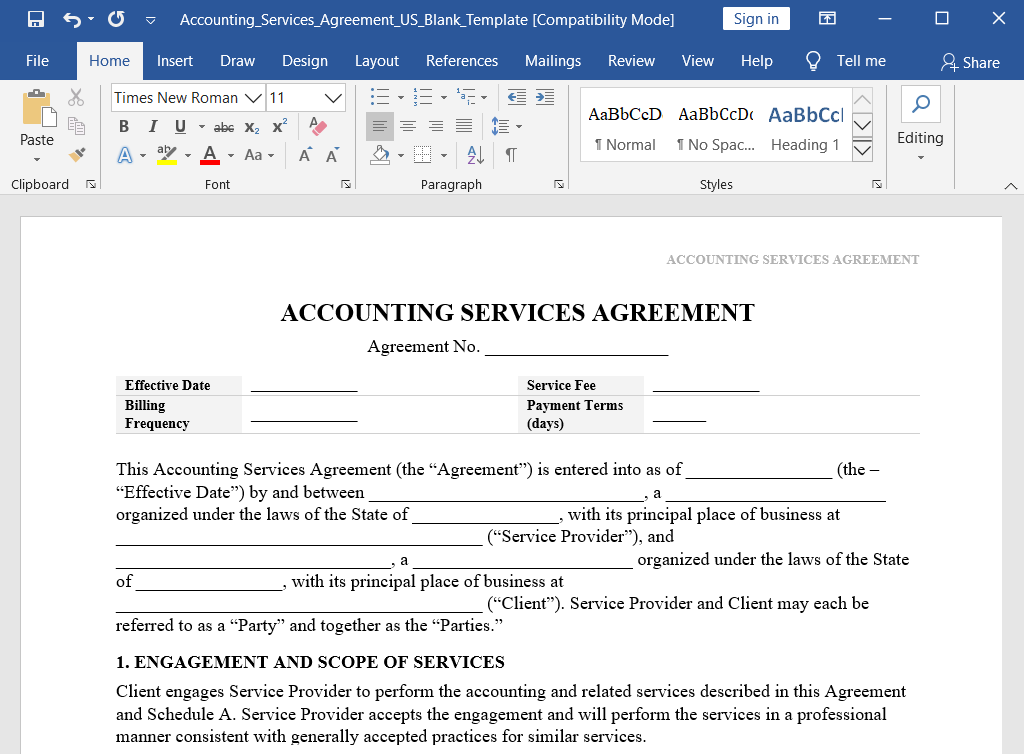
Task: Toggle Subscript formatting
Action: [x=252, y=127]
